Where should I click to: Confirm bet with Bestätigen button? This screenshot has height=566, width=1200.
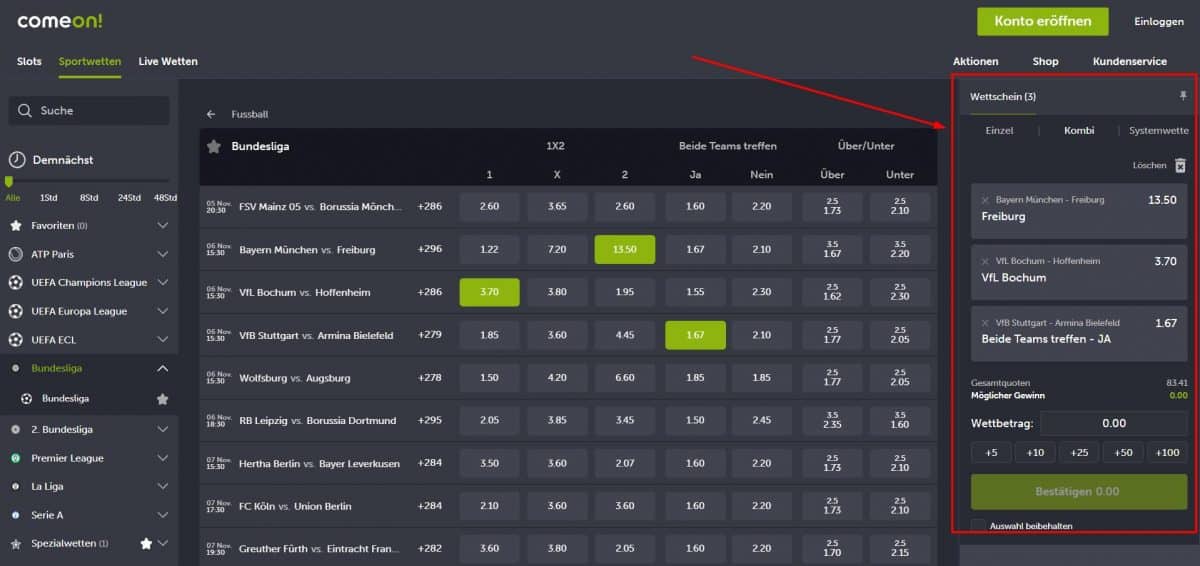click(x=1079, y=492)
